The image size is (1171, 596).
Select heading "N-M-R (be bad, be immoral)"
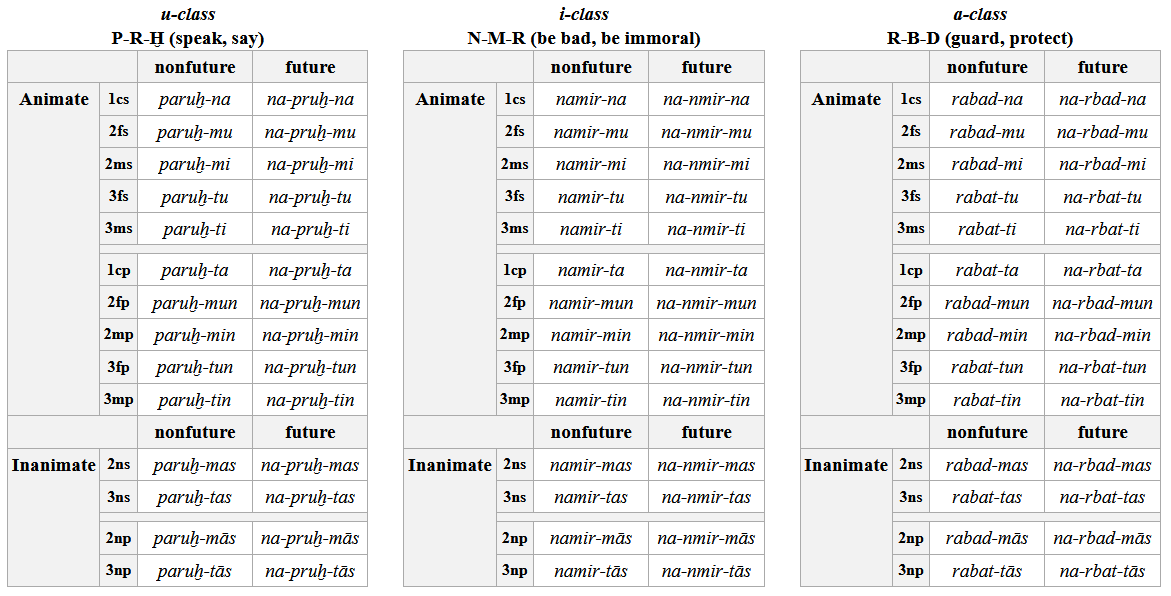[584, 38]
